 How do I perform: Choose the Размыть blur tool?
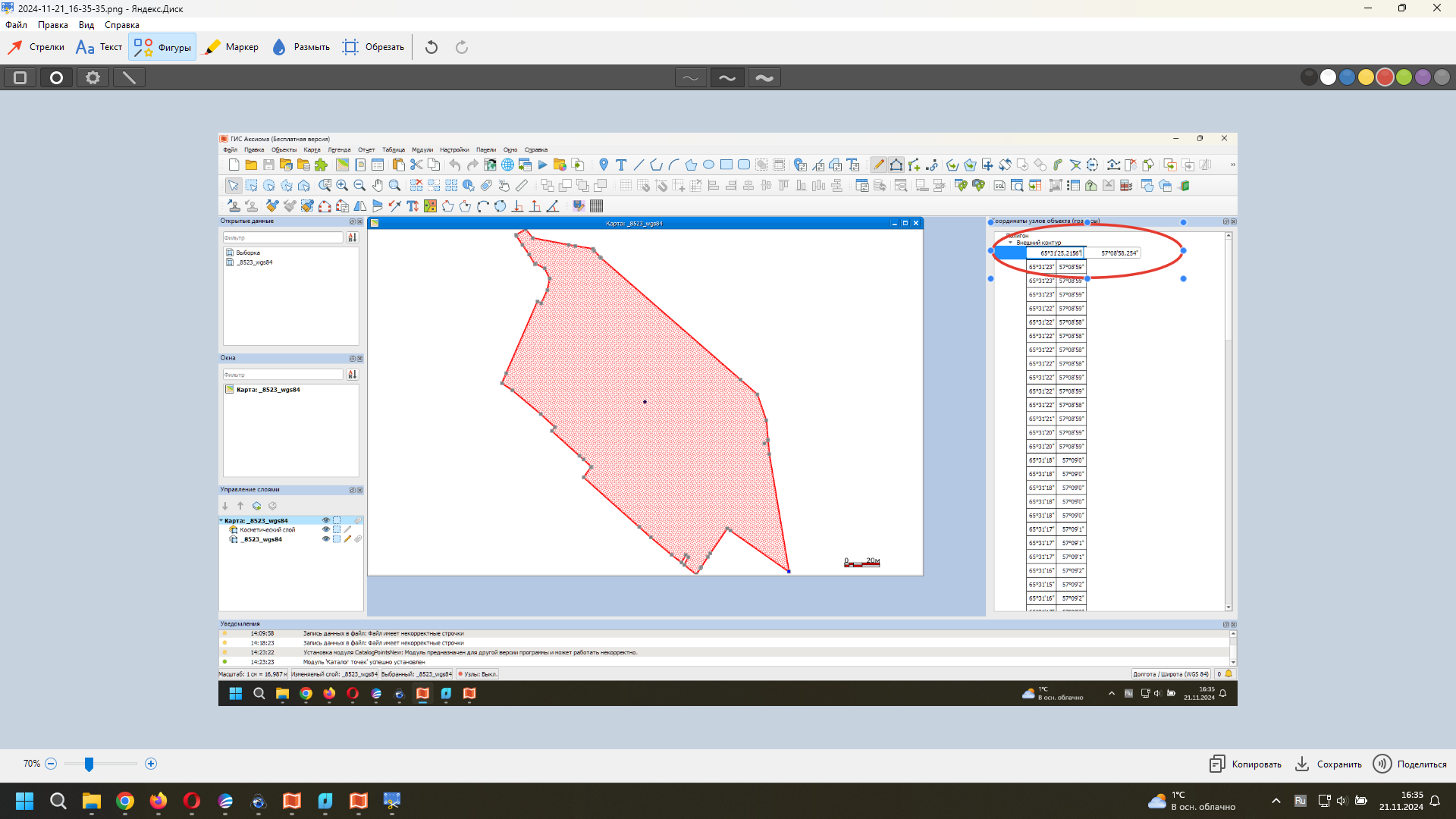coord(300,47)
